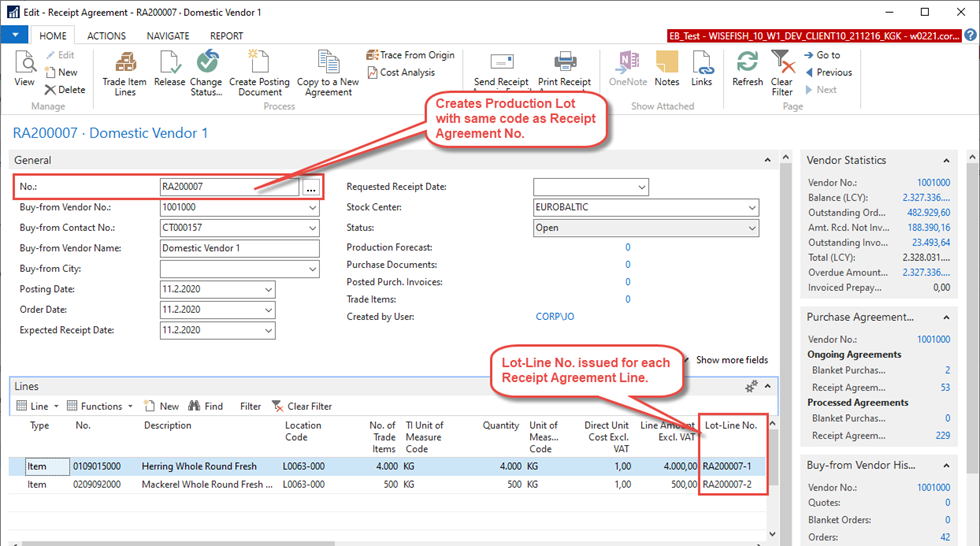Viewport: 980px width, 546px height.
Task: Open Trace From Origin
Action: tap(409, 56)
